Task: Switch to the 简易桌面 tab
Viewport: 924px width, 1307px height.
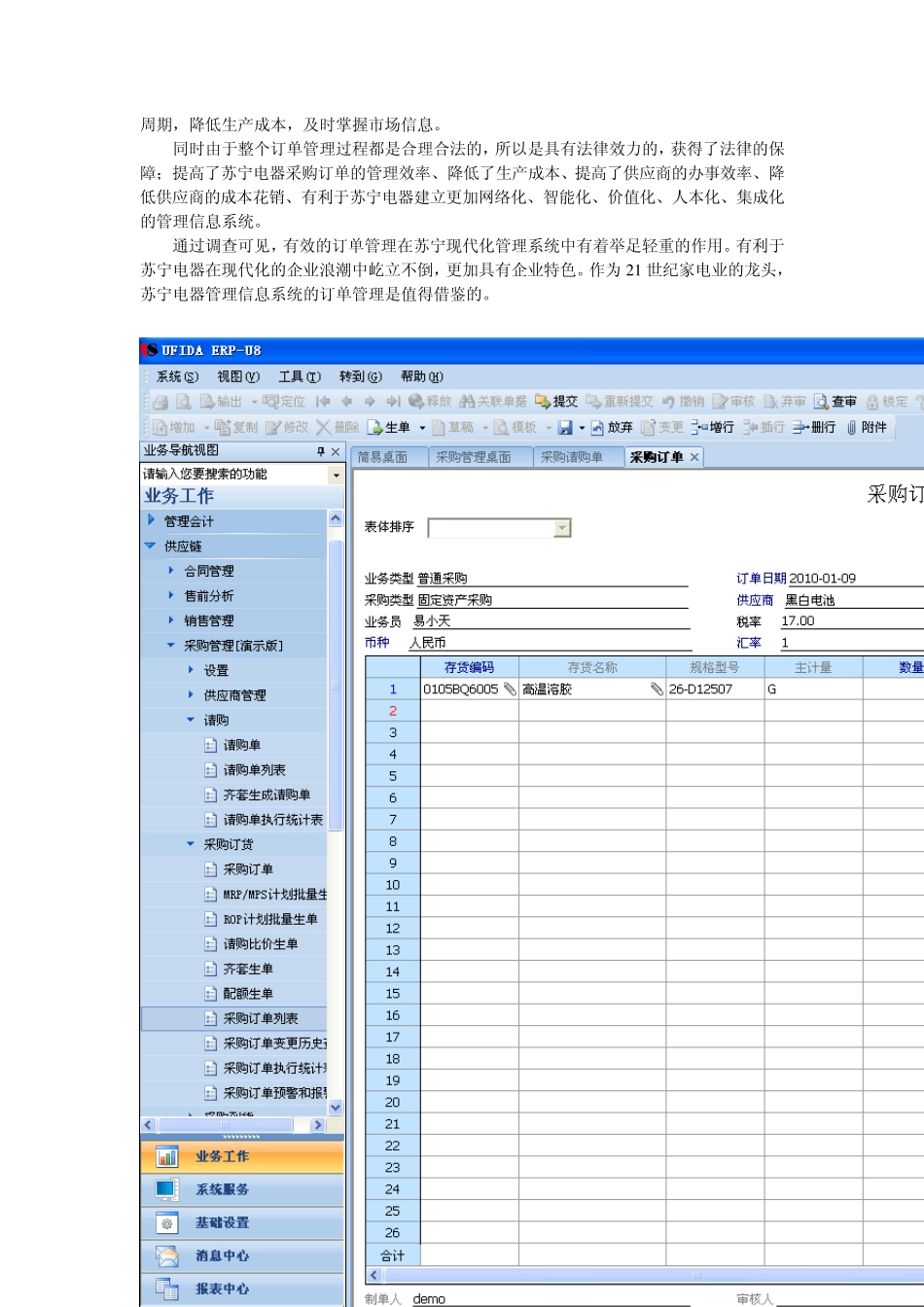Action: (x=390, y=457)
